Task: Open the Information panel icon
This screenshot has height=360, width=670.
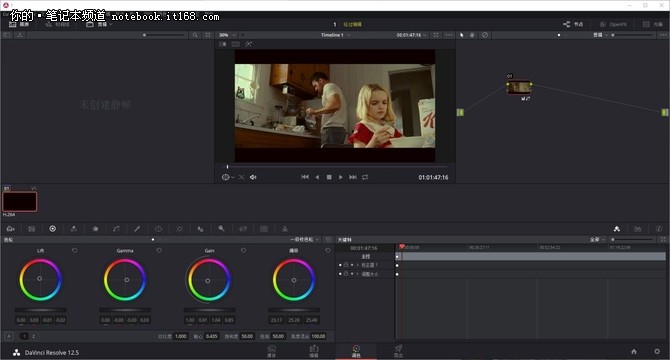Action: pyautogui.click(x=659, y=229)
